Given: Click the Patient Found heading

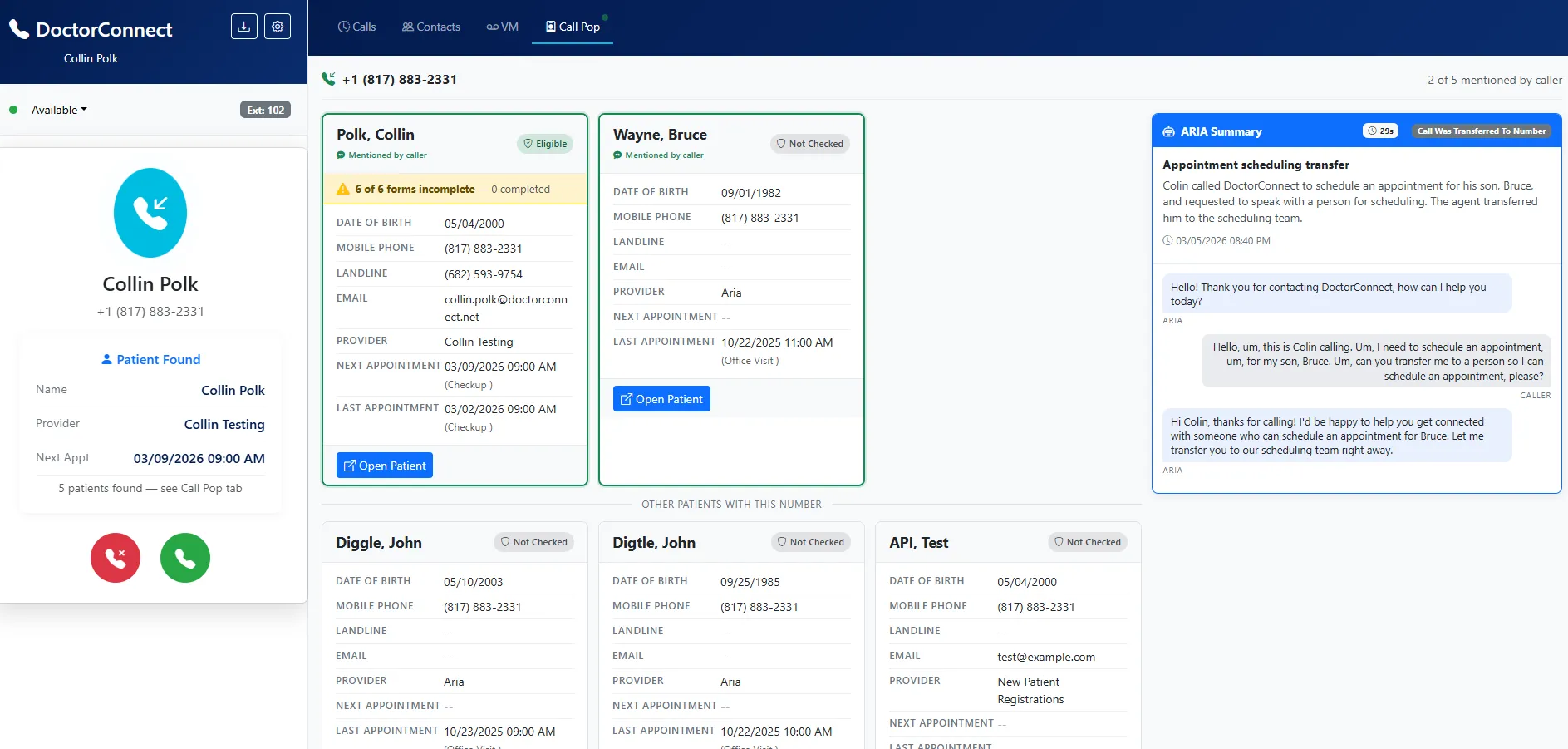Looking at the screenshot, I should tap(150, 359).
